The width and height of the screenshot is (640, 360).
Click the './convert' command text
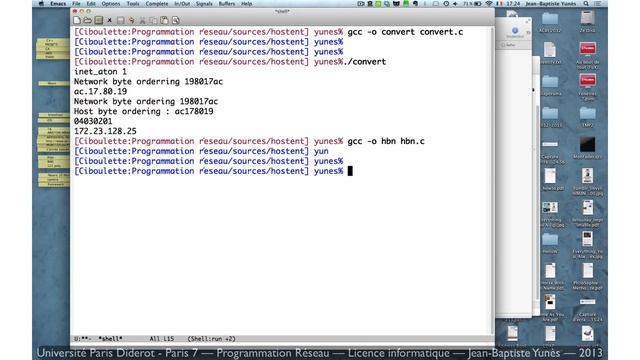(x=364, y=62)
